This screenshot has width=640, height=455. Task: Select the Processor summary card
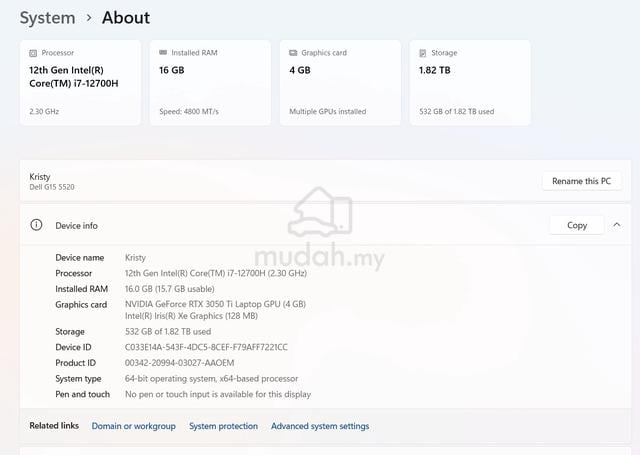[x=80, y=82]
